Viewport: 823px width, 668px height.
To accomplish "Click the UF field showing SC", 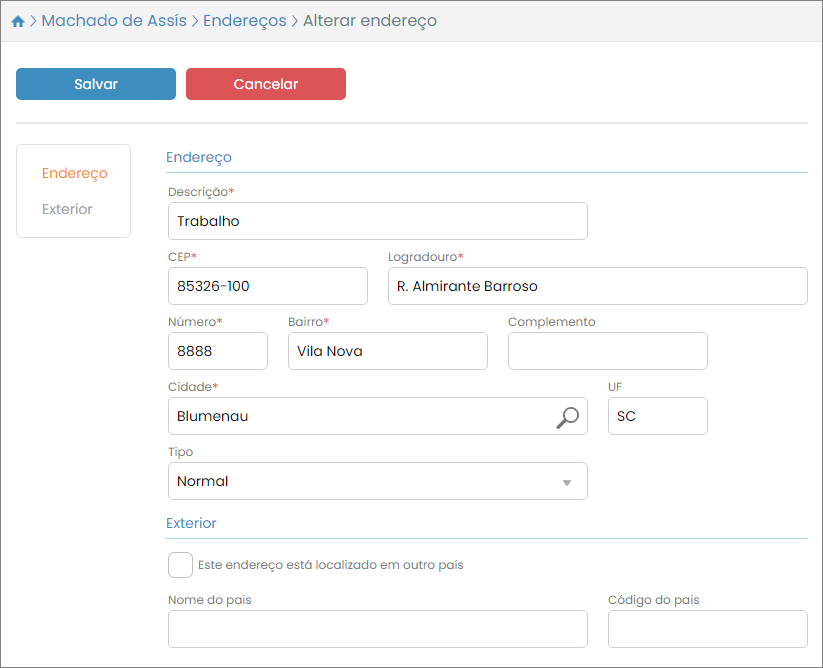I will 657,416.
